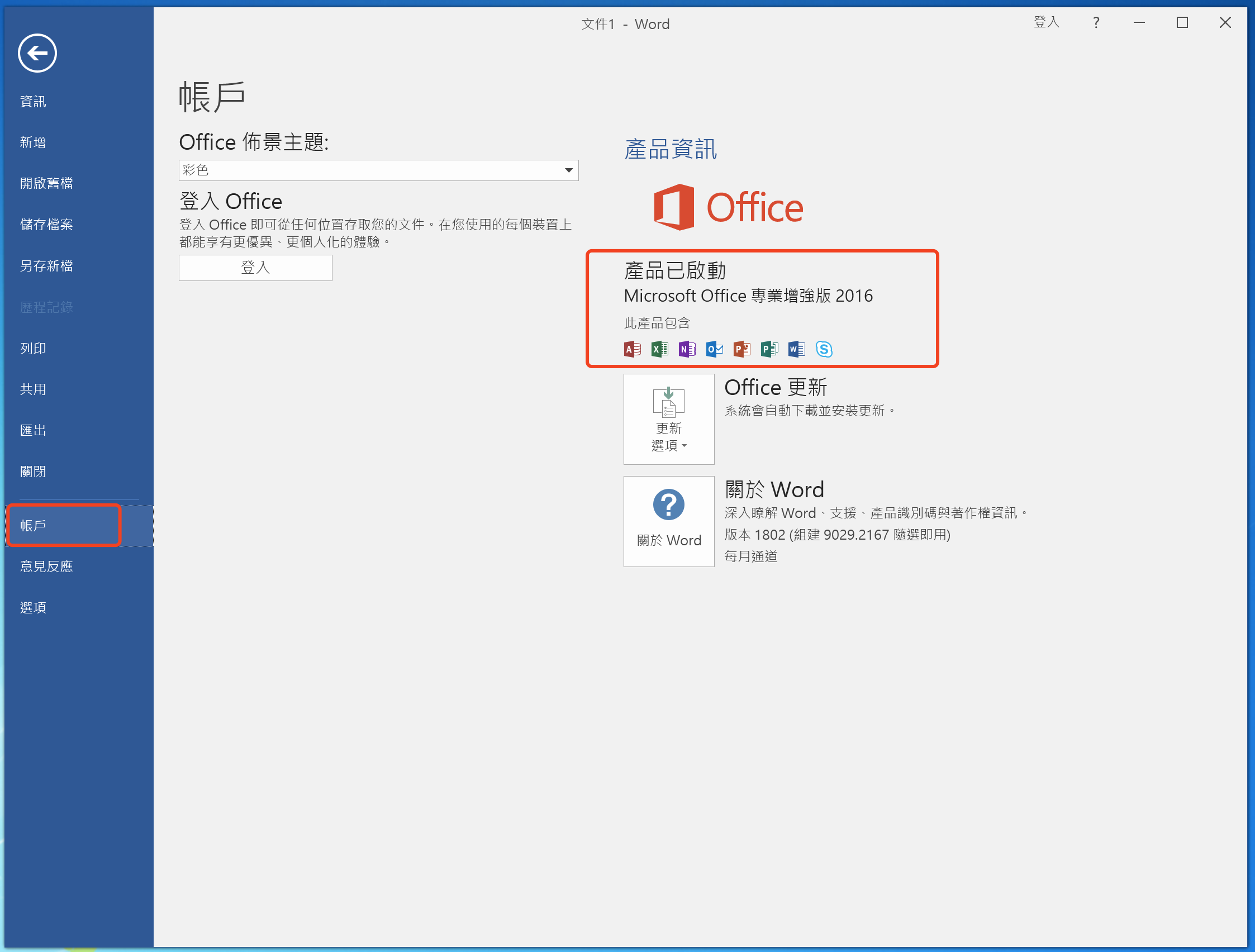The height and width of the screenshot is (952, 1255).
Task: Click the question mark help icon
Action: 1096,23
